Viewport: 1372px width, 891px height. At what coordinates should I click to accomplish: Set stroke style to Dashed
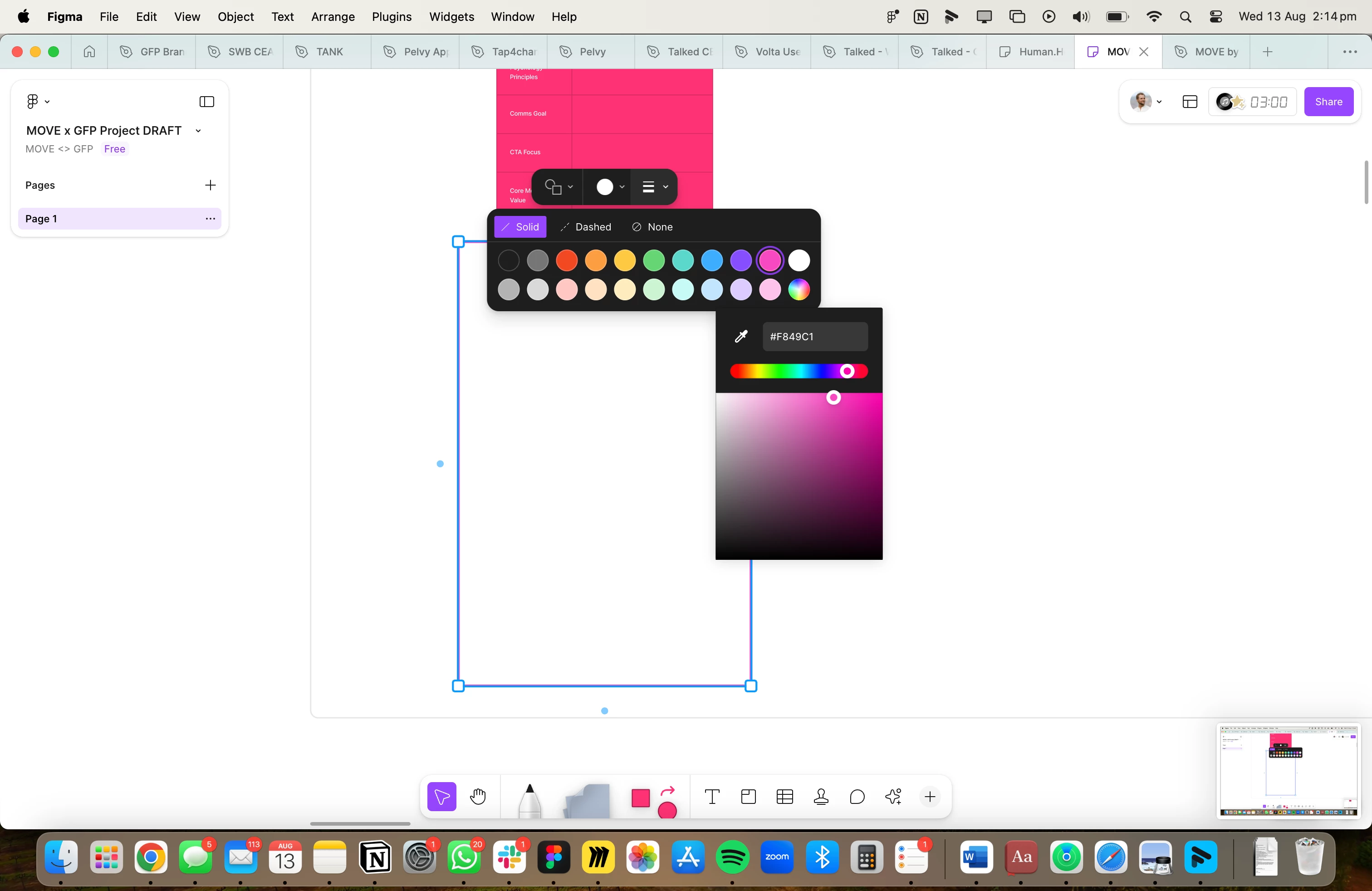585,226
